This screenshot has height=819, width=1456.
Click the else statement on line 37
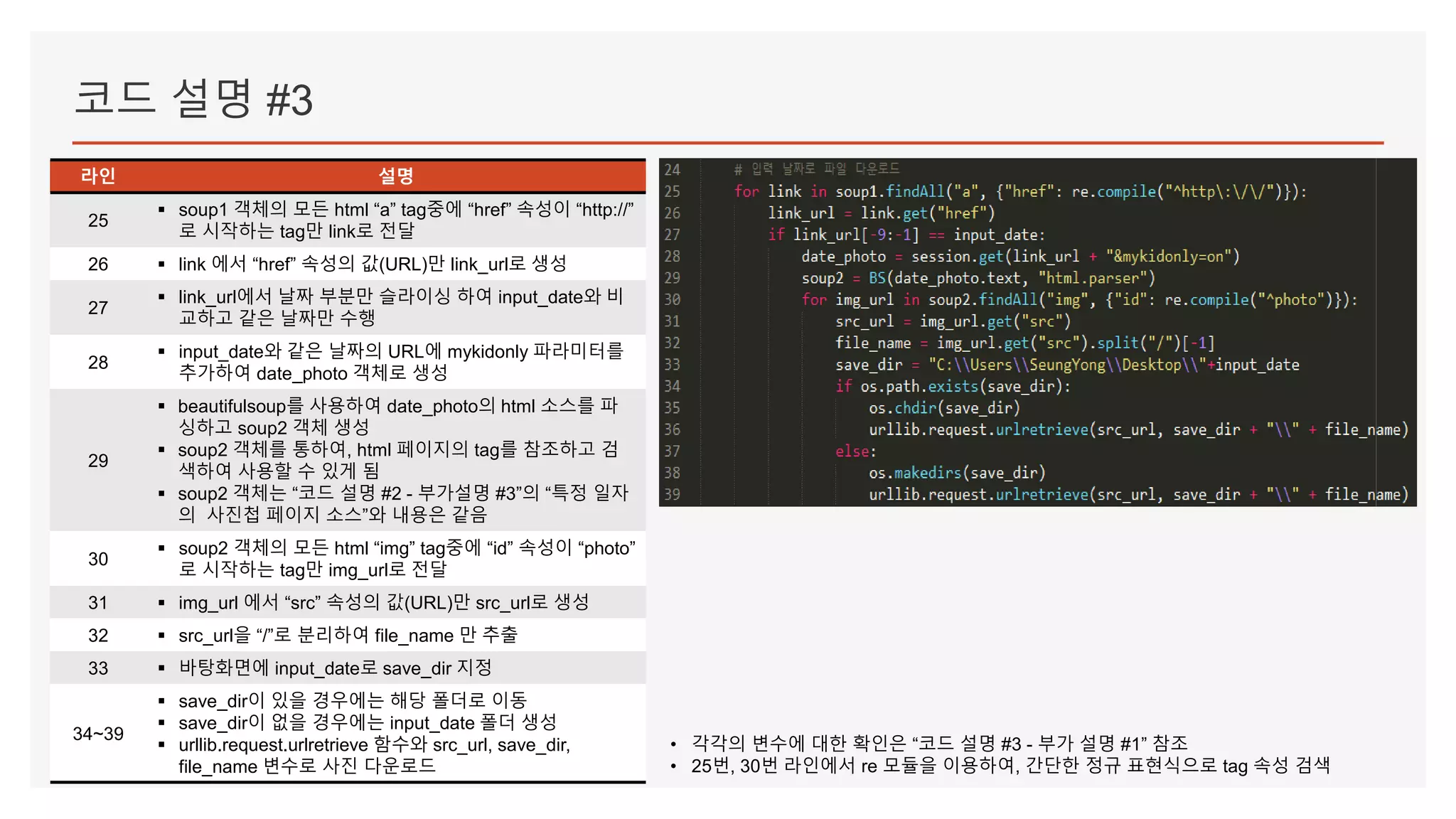pos(855,451)
